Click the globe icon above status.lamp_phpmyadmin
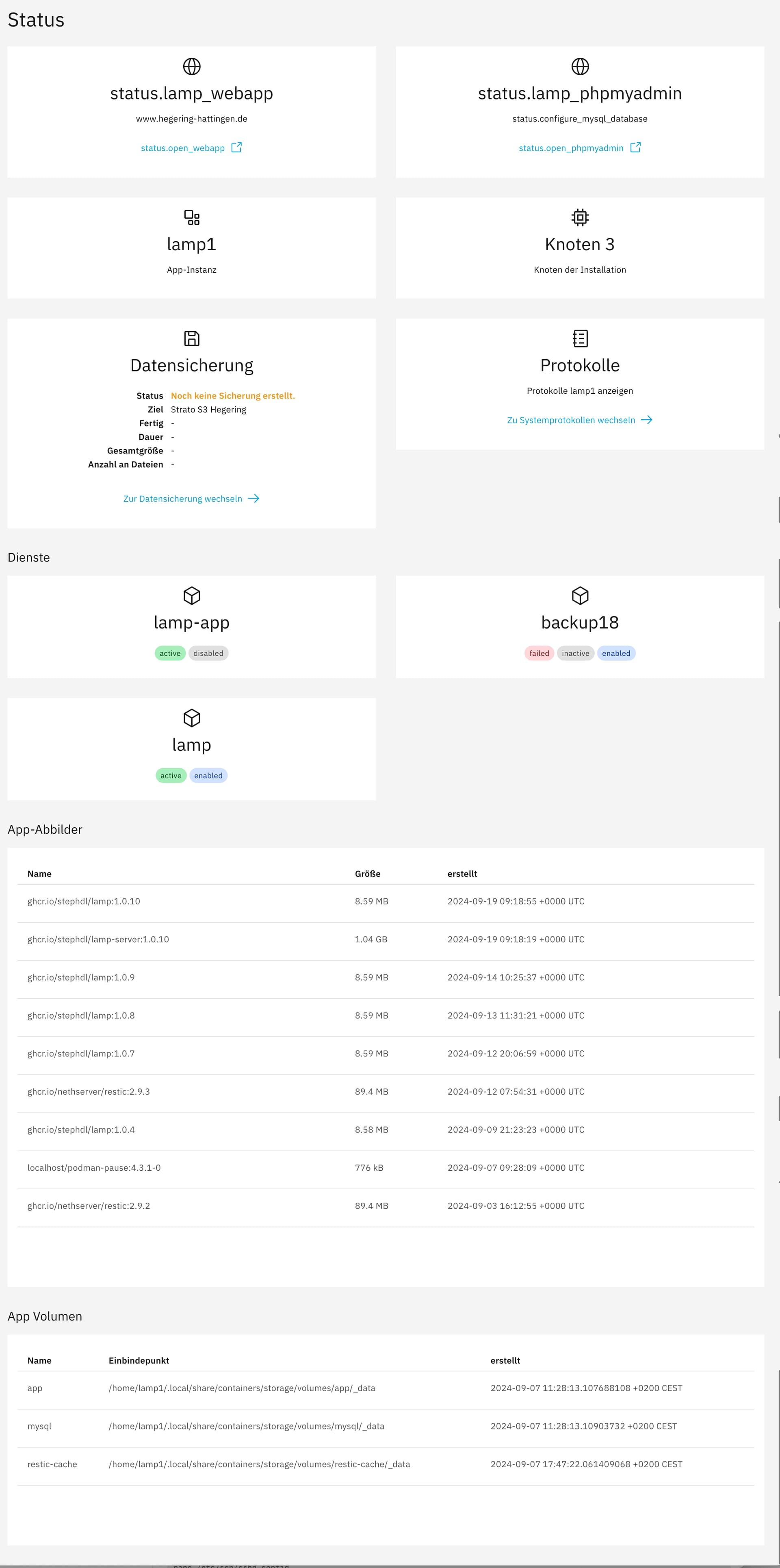 580,66
